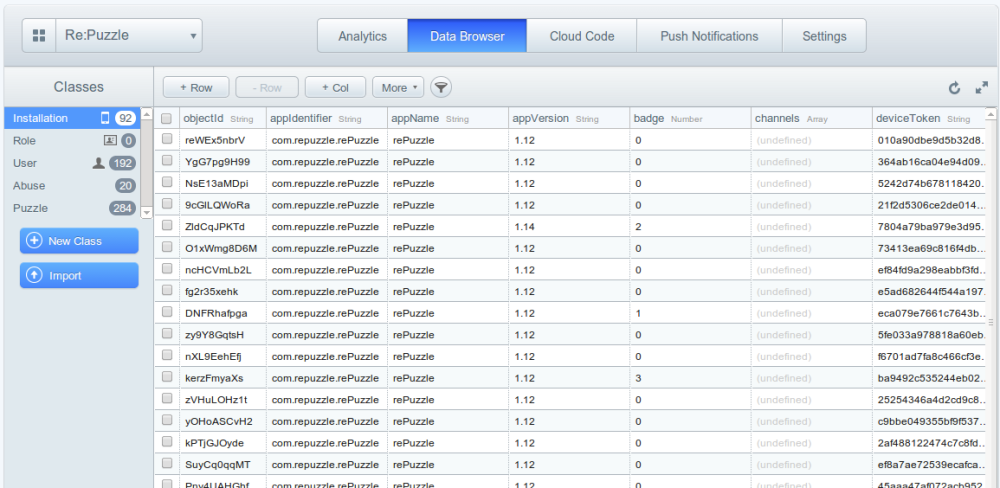
Task: Click the device icon beside Installation
Action: pos(105,118)
